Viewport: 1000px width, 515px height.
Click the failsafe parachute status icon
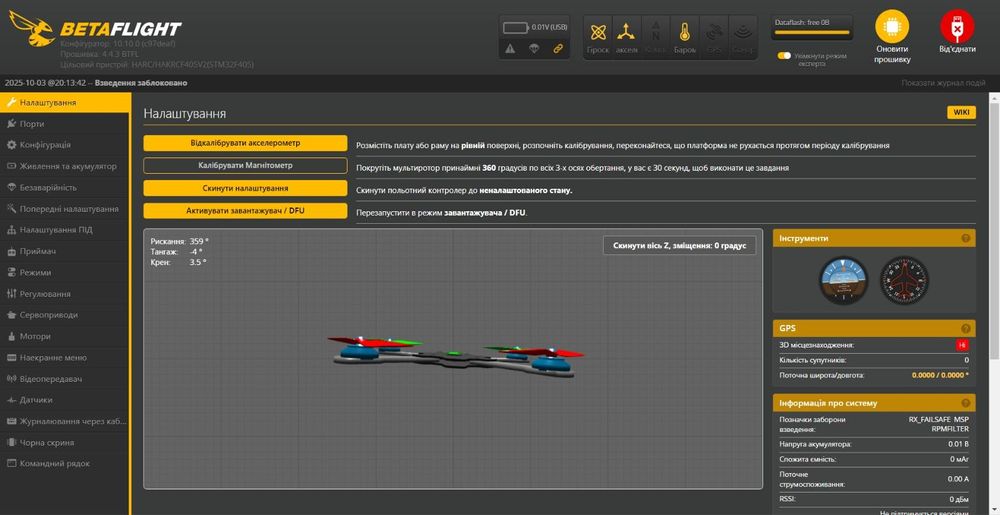click(x=534, y=48)
